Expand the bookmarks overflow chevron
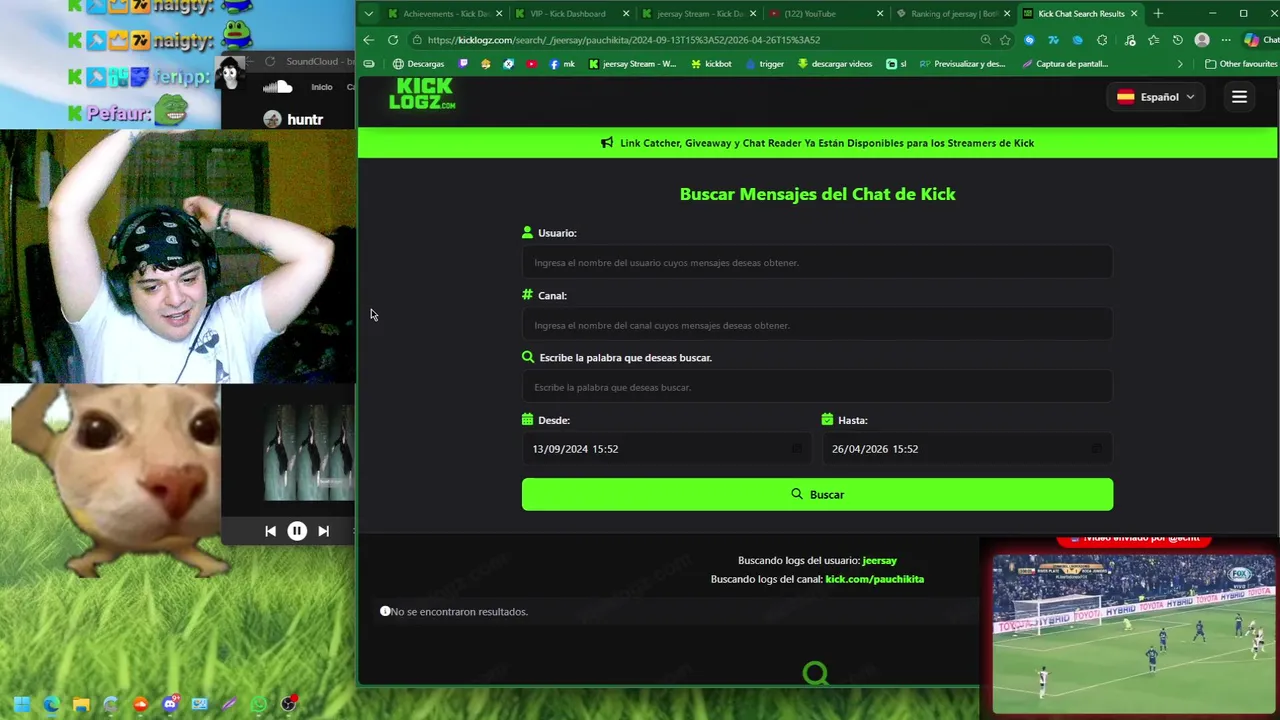Screen dimensions: 1280x720 [x=1180, y=64]
